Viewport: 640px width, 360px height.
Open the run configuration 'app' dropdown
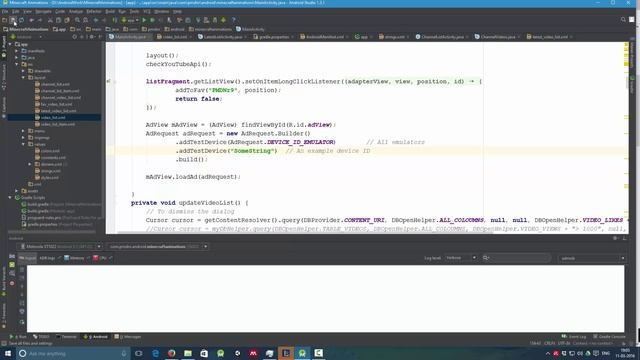(130, 20)
